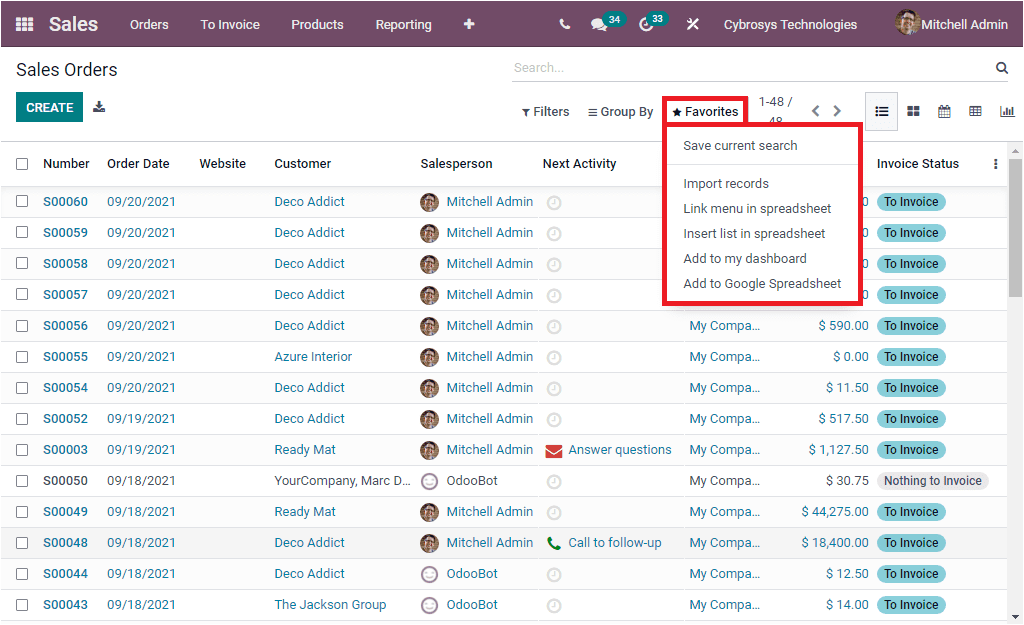Image resolution: width=1024 pixels, height=625 pixels.
Task: Open the Graph view
Action: (1007, 111)
